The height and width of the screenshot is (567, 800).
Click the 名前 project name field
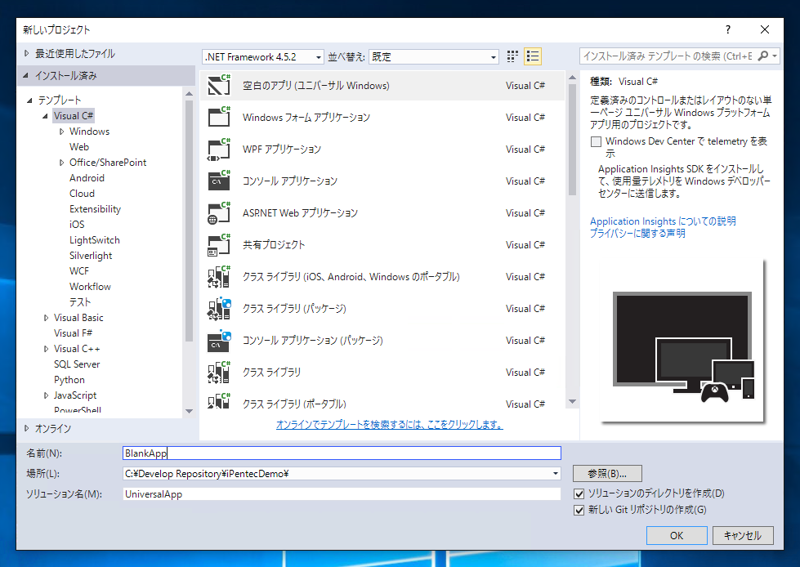pyautogui.click(x=341, y=453)
